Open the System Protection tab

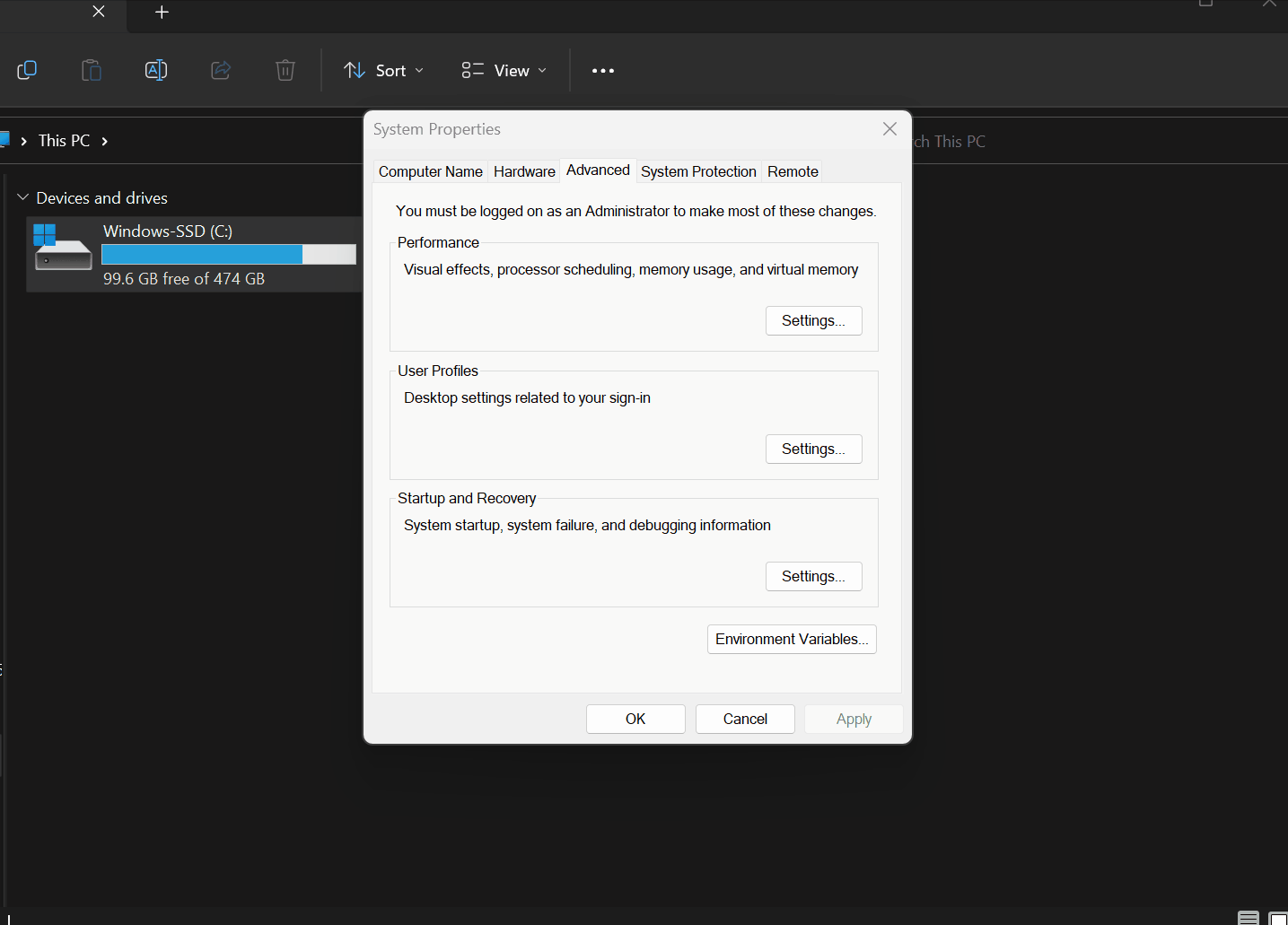coord(698,171)
